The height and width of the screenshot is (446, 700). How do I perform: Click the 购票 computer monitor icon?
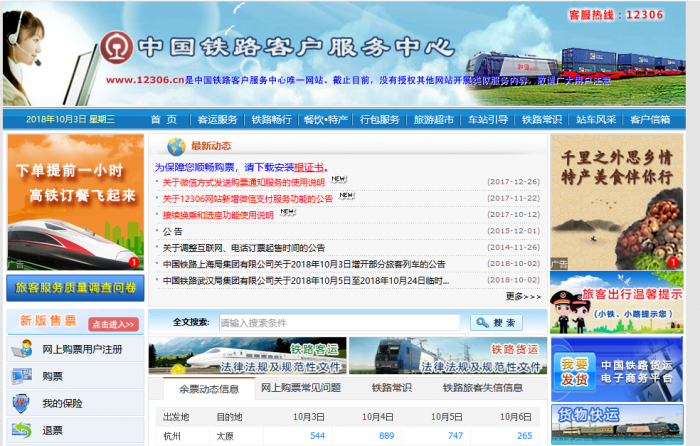(x=22, y=376)
